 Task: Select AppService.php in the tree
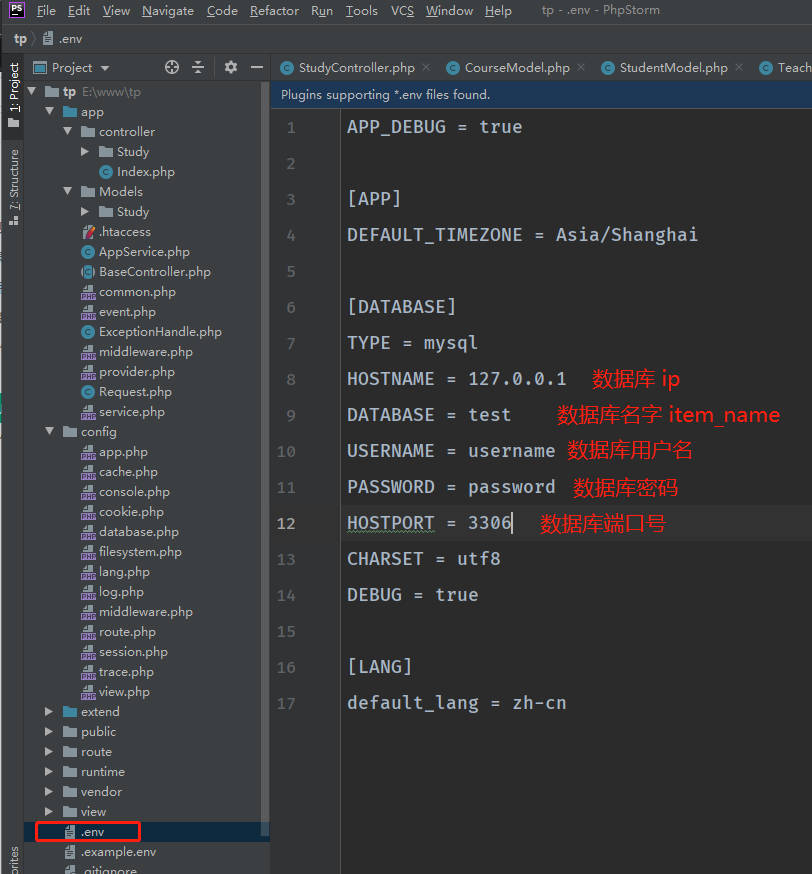pos(135,252)
